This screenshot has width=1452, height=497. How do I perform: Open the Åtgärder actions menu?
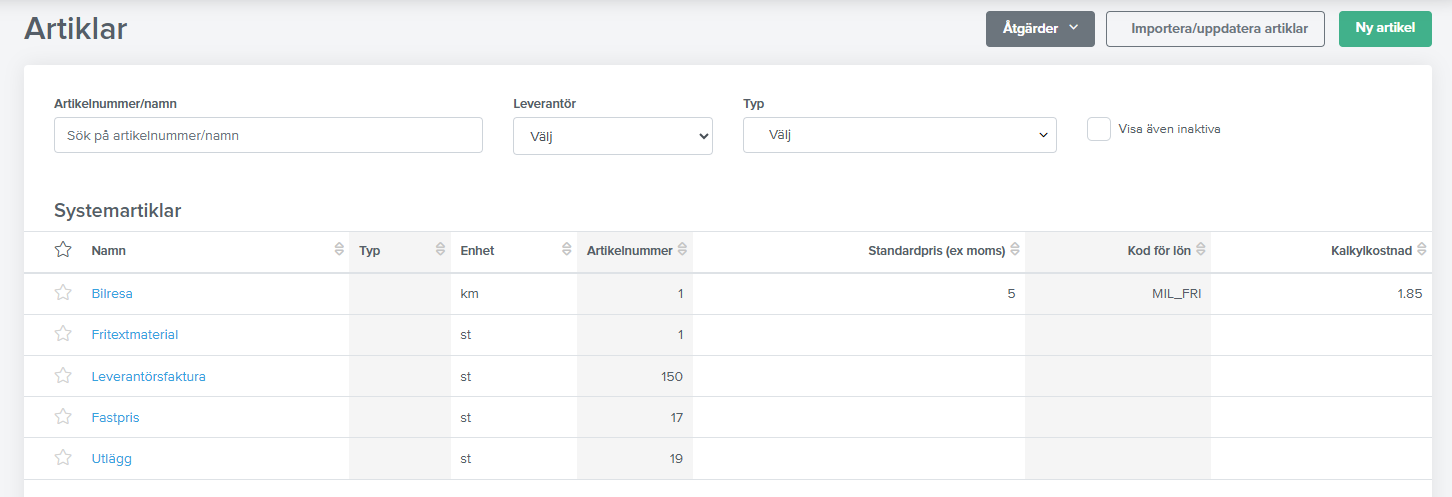[x=1040, y=29]
